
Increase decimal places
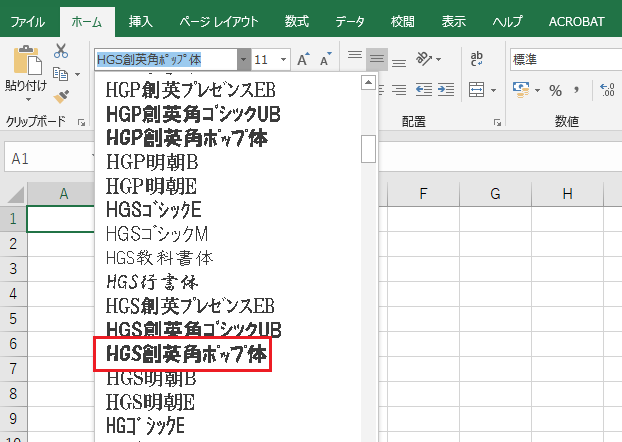607,90
